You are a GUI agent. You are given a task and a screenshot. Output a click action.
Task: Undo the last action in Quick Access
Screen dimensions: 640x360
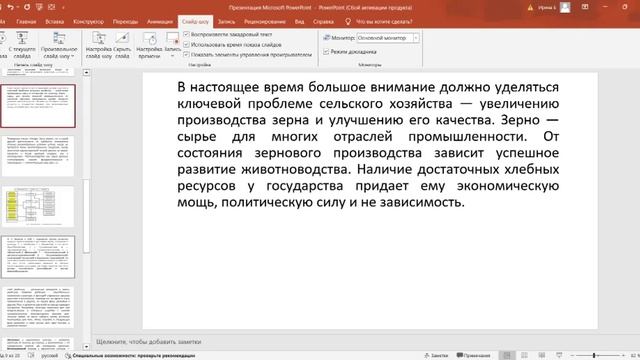10,7
